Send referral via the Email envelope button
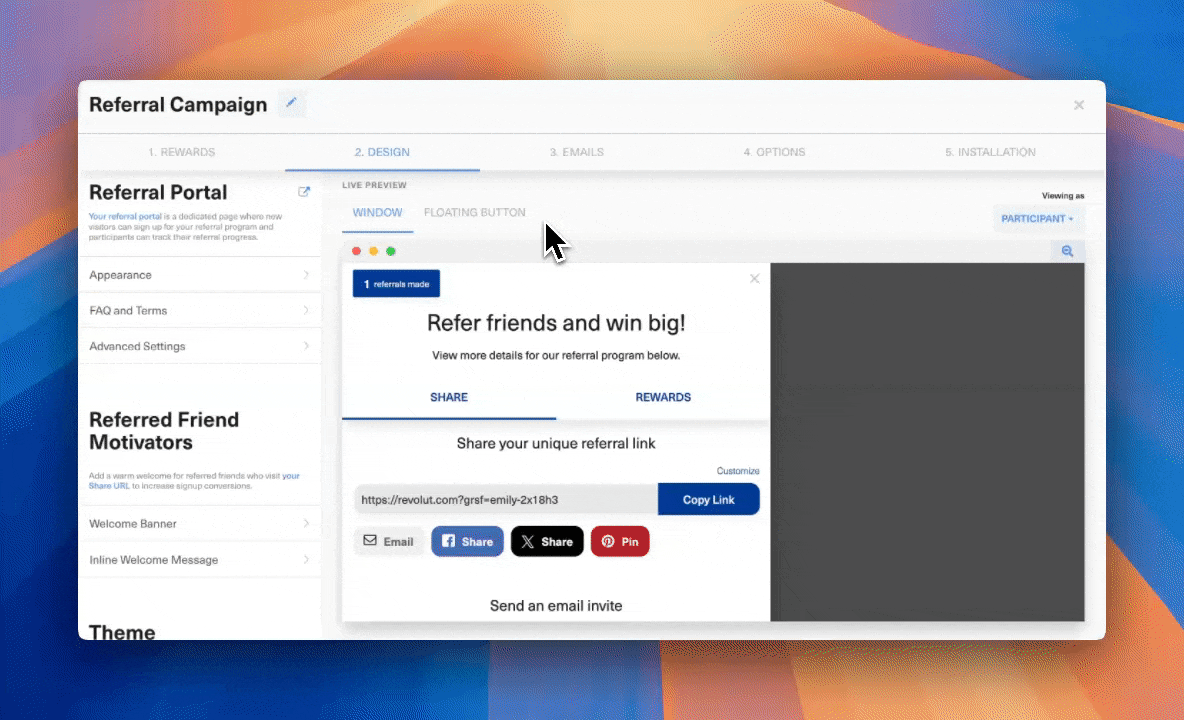The width and height of the screenshot is (1184, 720). coord(389,540)
